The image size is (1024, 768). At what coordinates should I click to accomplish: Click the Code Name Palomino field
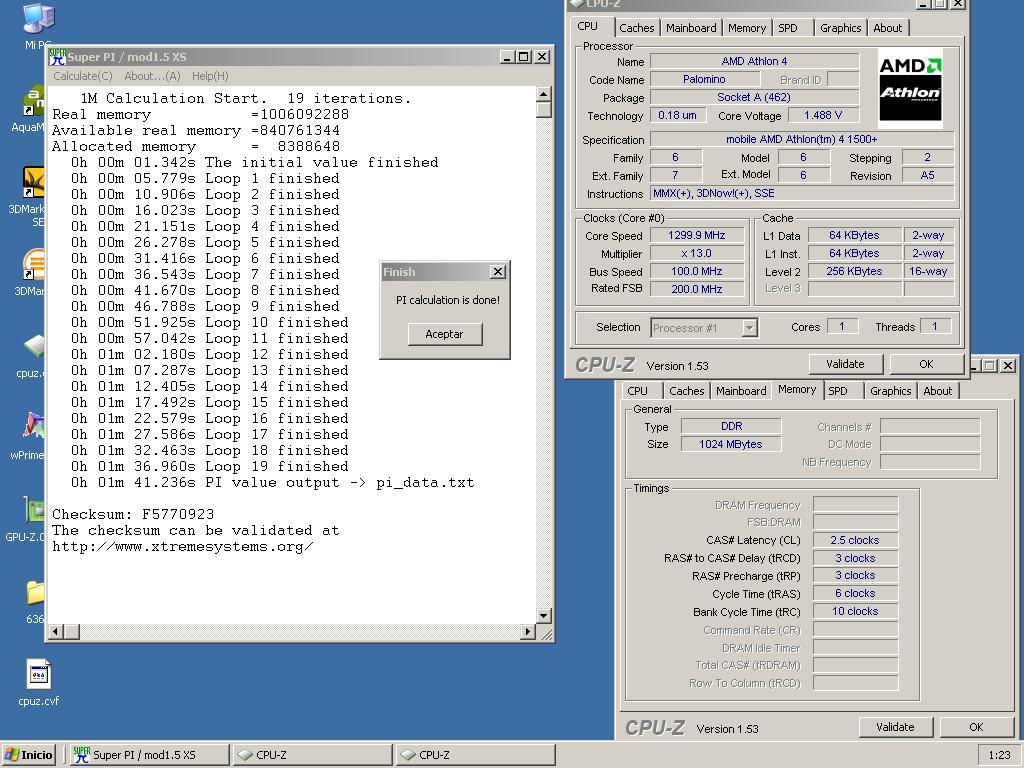704,79
